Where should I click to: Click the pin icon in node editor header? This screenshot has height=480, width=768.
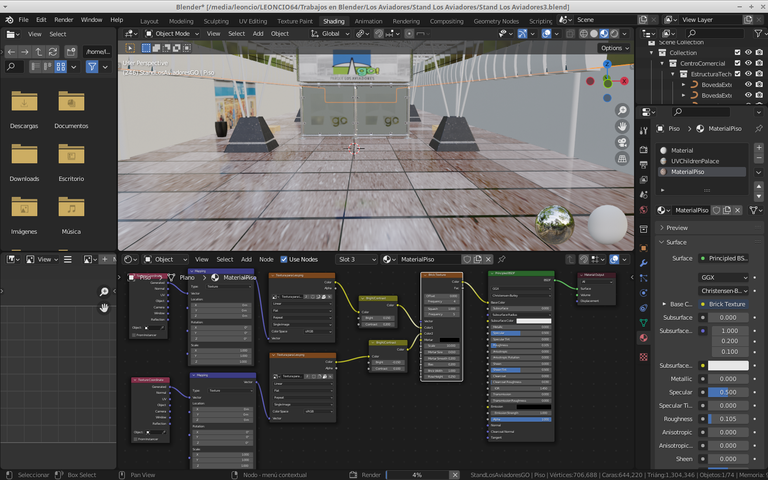502,259
